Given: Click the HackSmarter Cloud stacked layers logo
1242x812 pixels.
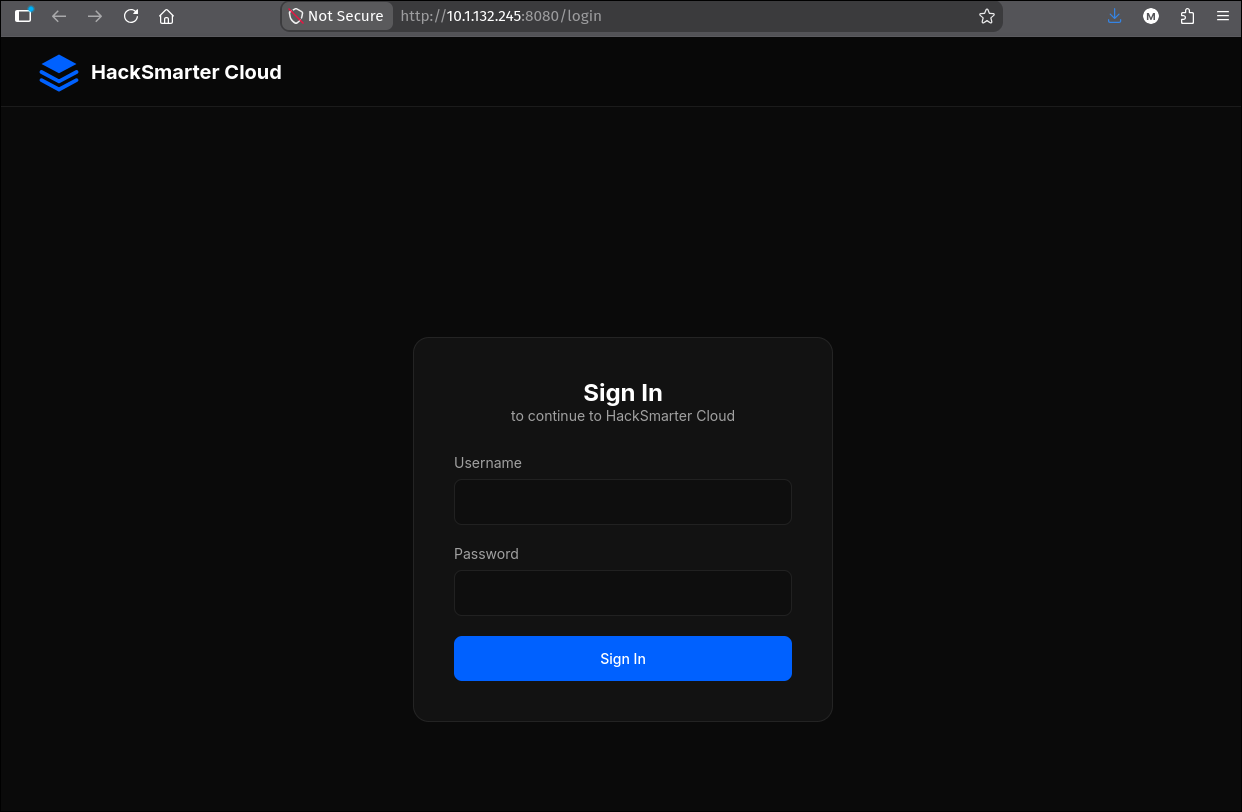Looking at the screenshot, I should pos(59,73).
